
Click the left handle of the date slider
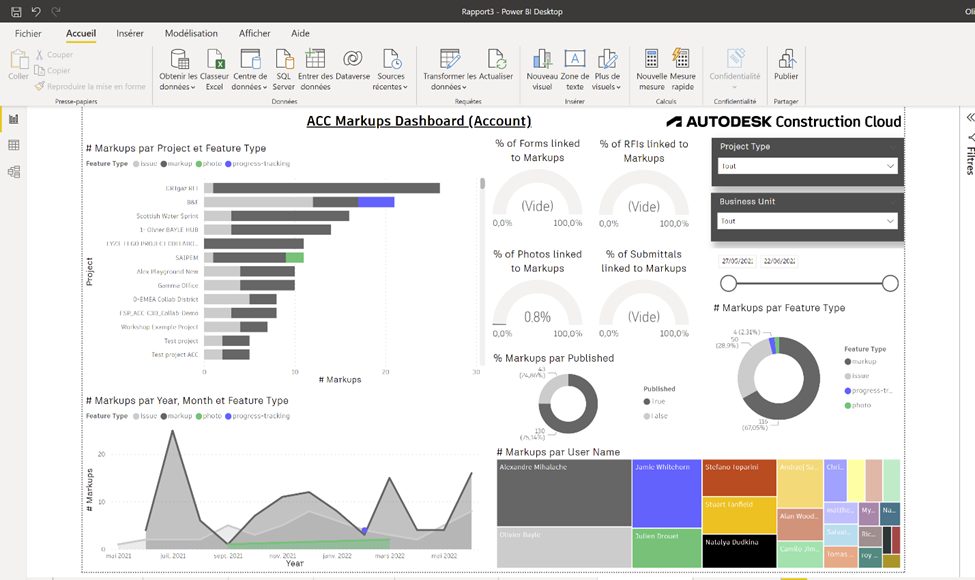pyautogui.click(x=728, y=283)
